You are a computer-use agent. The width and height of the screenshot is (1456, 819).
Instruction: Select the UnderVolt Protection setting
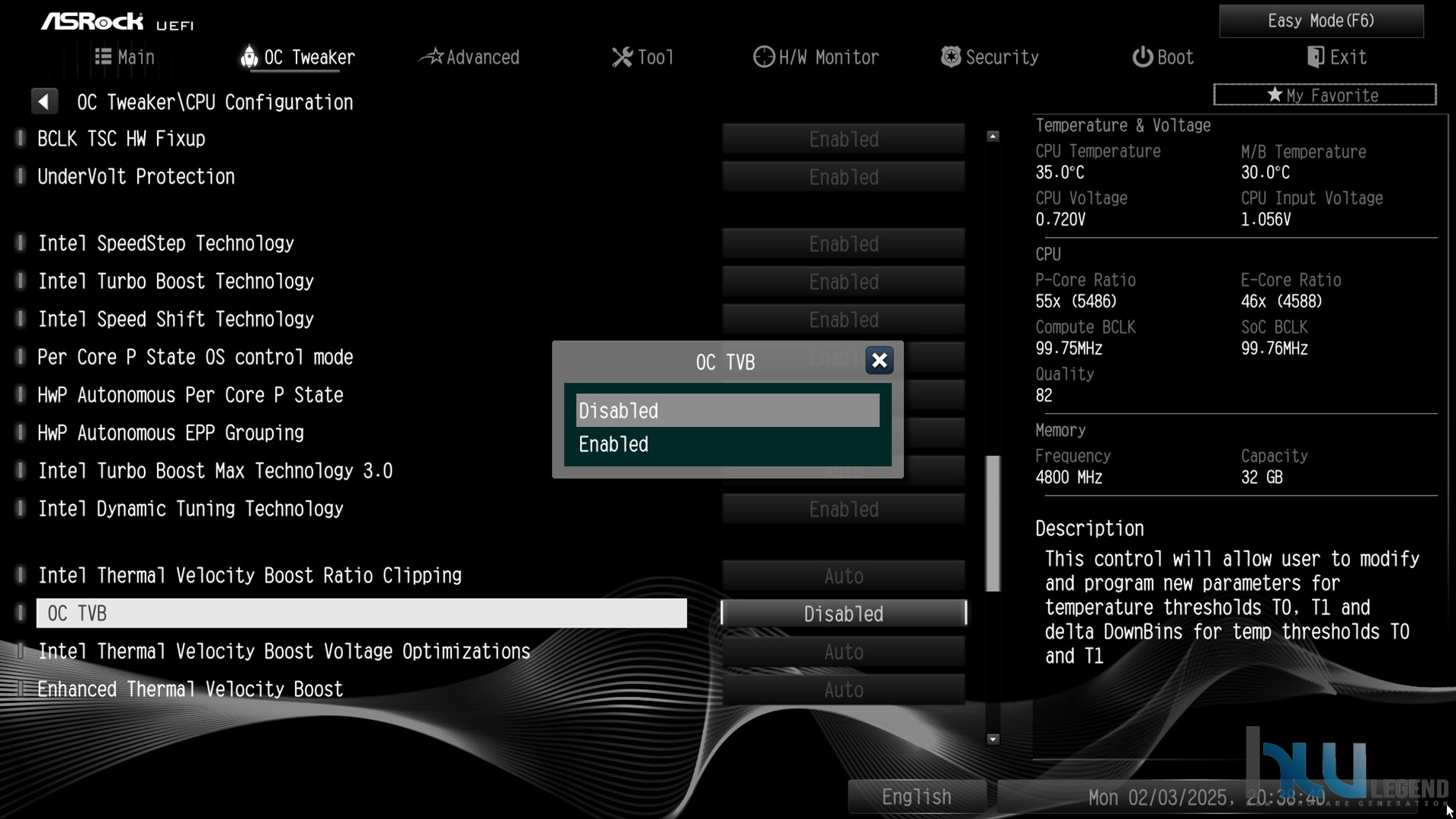tap(136, 177)
